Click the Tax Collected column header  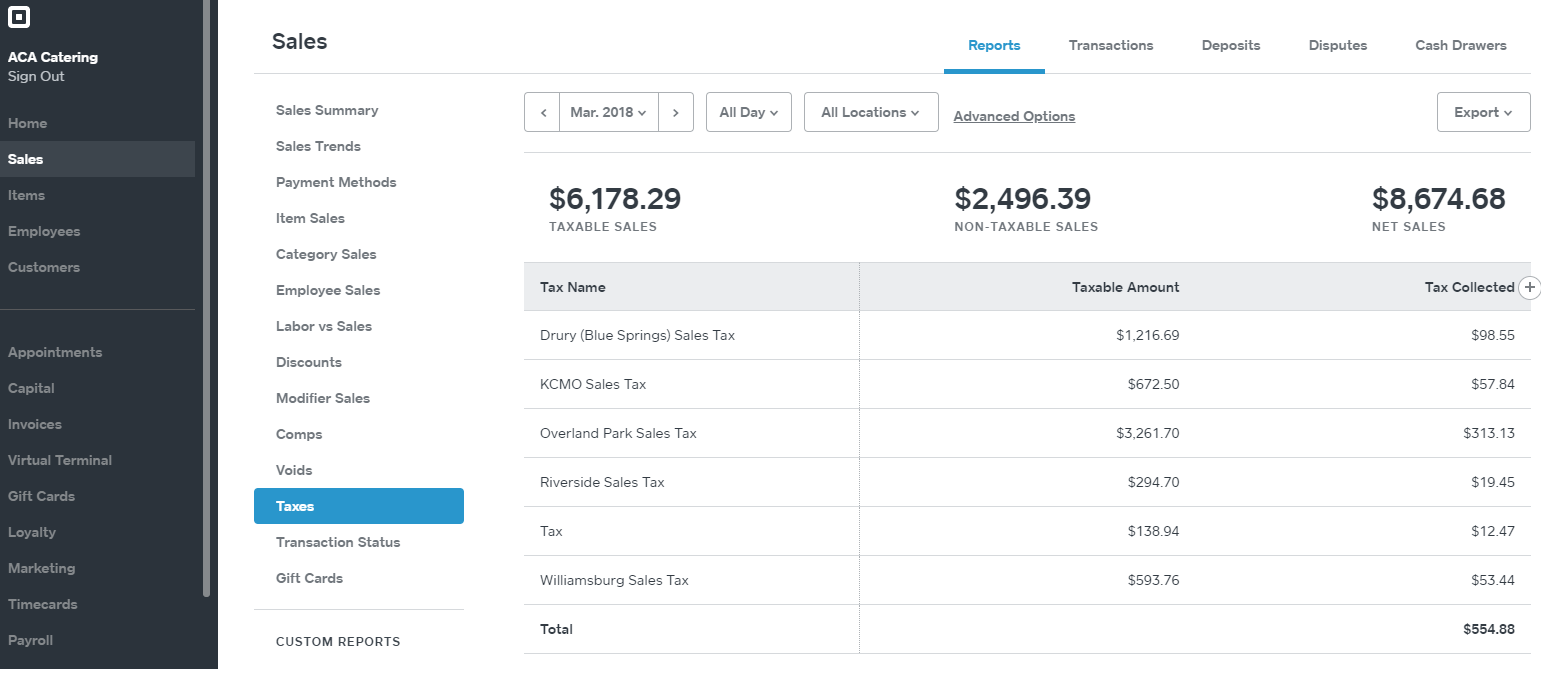coord(1469,287)
